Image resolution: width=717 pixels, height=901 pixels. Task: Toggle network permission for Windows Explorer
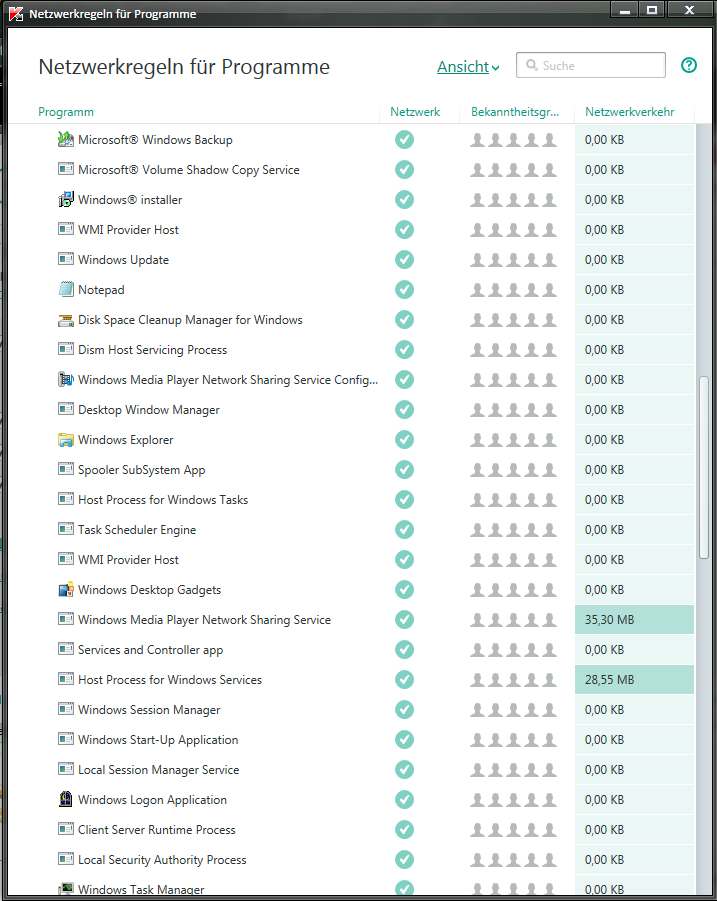point(404,440)
